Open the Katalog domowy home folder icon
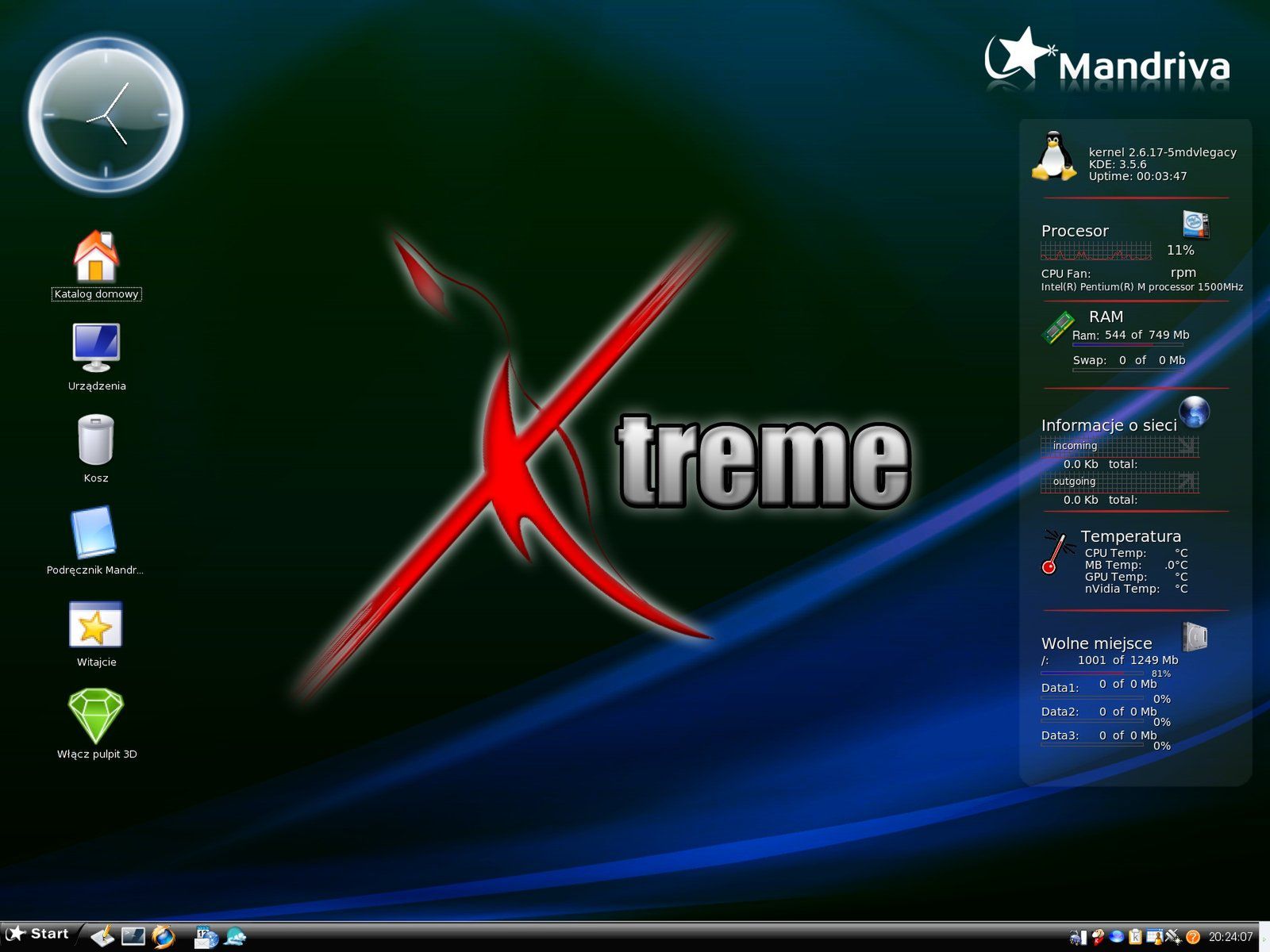Viewport: 1270px width, 952px height. click(x=96, y=255)
